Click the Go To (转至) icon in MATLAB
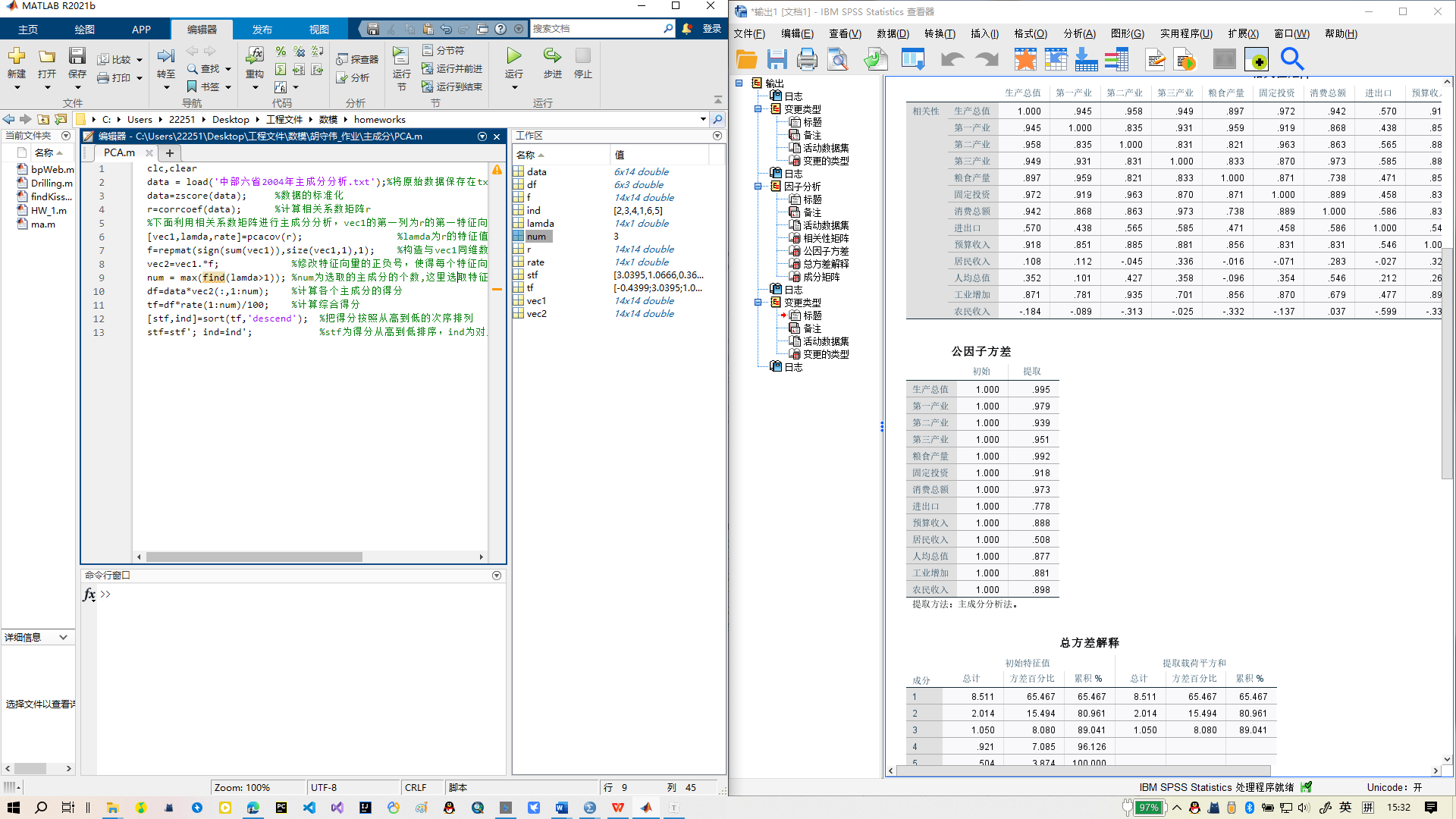The height and width of the screenshot is (819, 1456). click(x=166, y=56)
